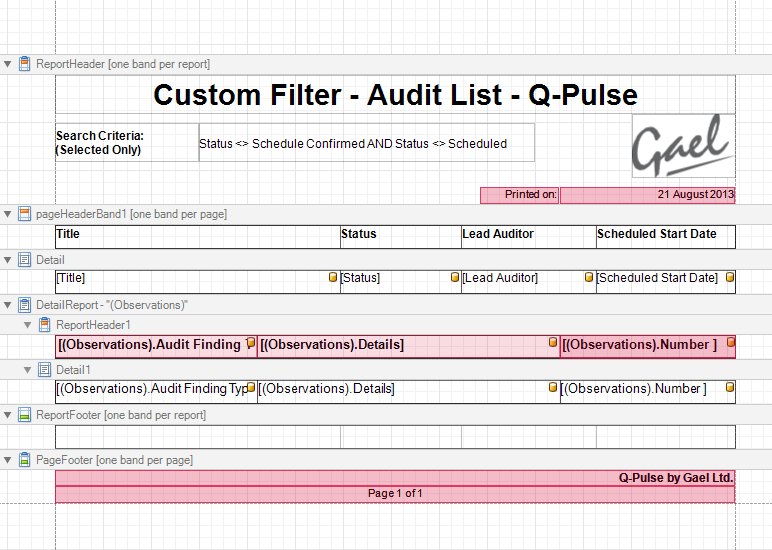Click the Detail1 band icon
This screenshot has width=772, height=550.
click(44, 370)
